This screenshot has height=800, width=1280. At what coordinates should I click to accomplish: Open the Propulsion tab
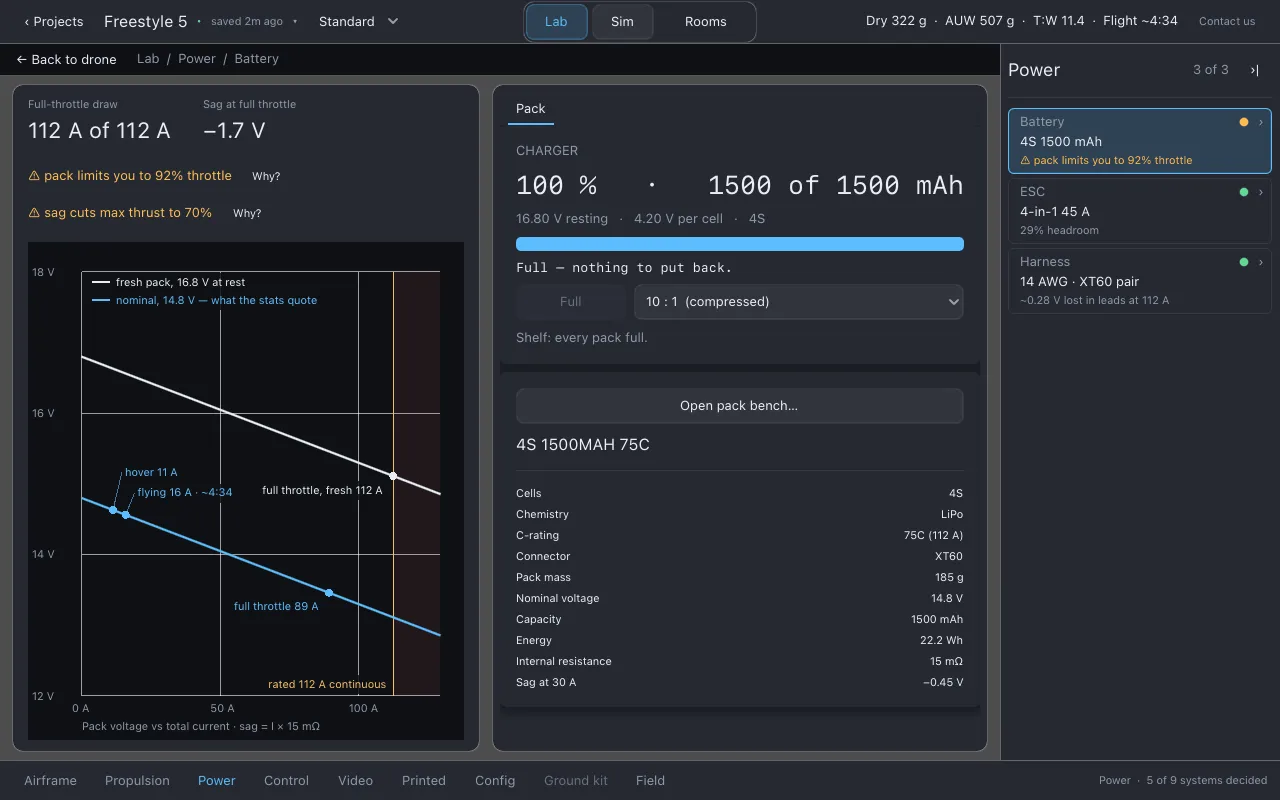(137, 781)
